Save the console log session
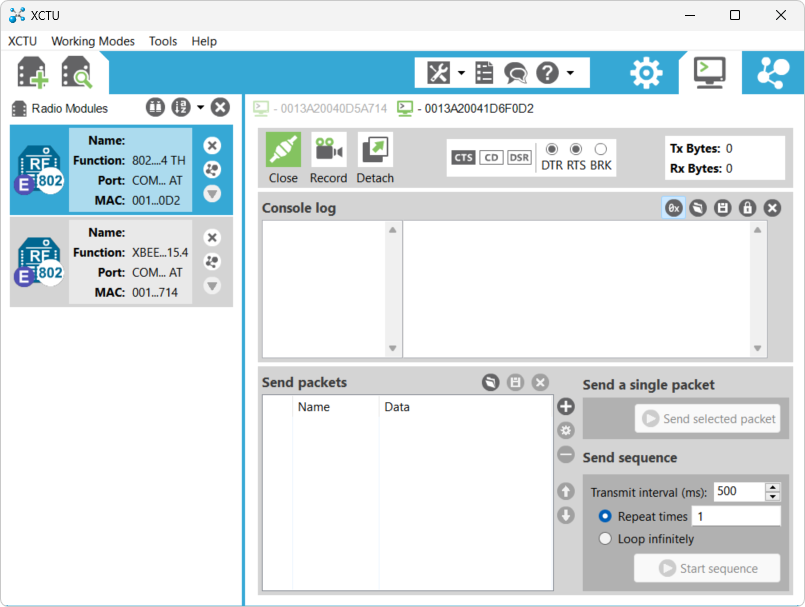Viewport: 805px width, 607px height. [x=723, y=208]
